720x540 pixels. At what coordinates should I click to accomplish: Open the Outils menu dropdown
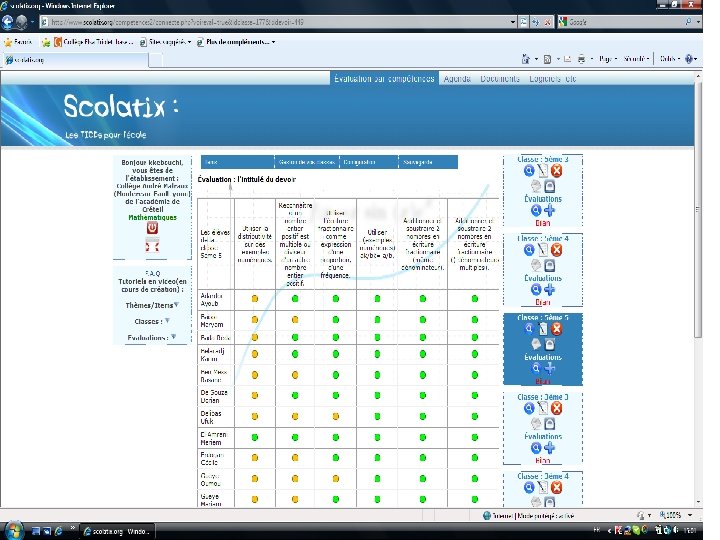pyautogui.click(x=670, y=59)
